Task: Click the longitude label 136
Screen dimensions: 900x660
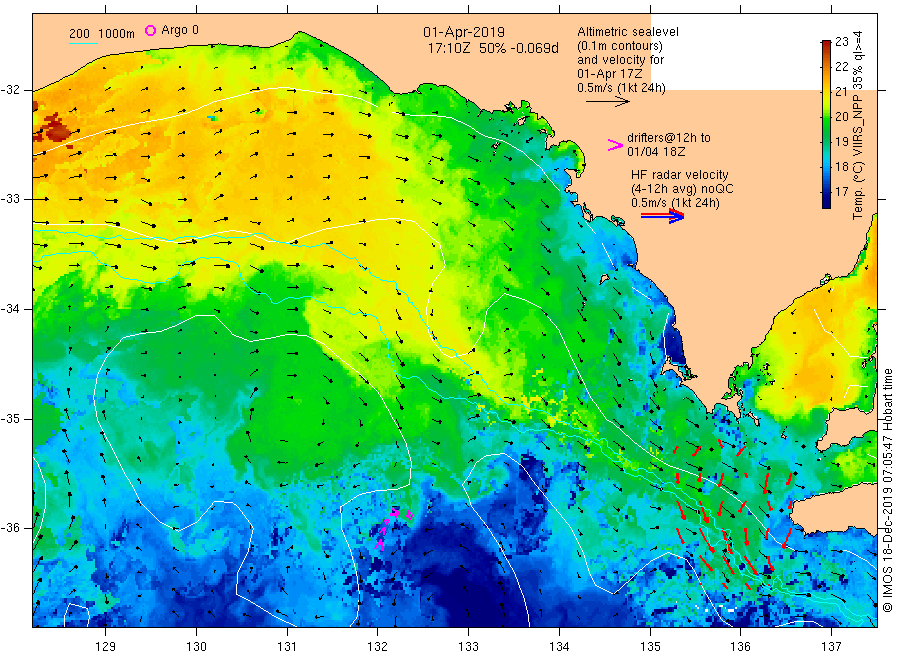Action: tap(740, 647)
